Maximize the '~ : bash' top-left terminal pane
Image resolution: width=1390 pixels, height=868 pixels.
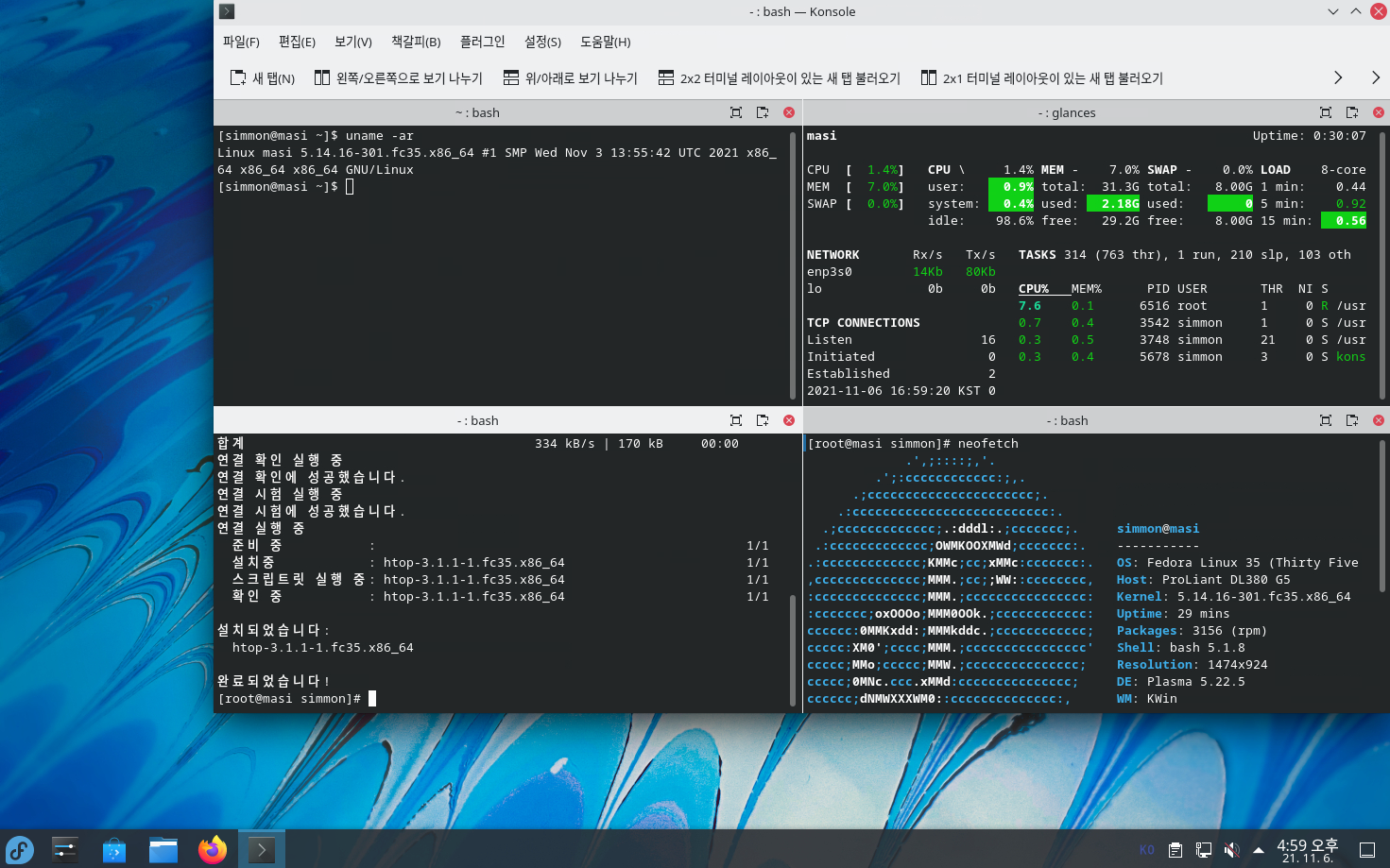[x=736, y=112]
